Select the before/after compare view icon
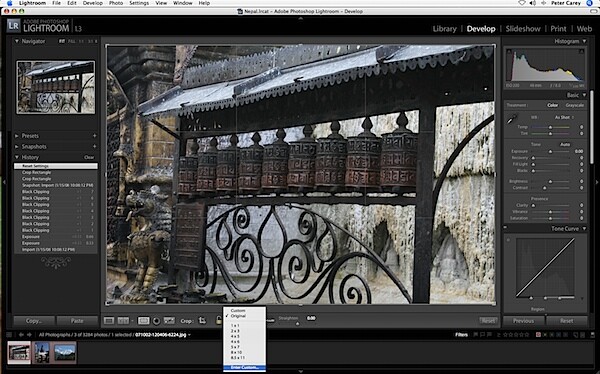Screen dimensions: 600x374 (123, 321)
